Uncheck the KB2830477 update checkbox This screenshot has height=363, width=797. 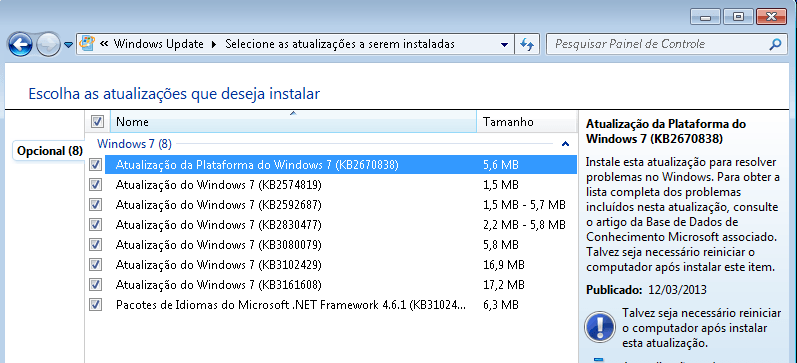(x=95, y=224)
